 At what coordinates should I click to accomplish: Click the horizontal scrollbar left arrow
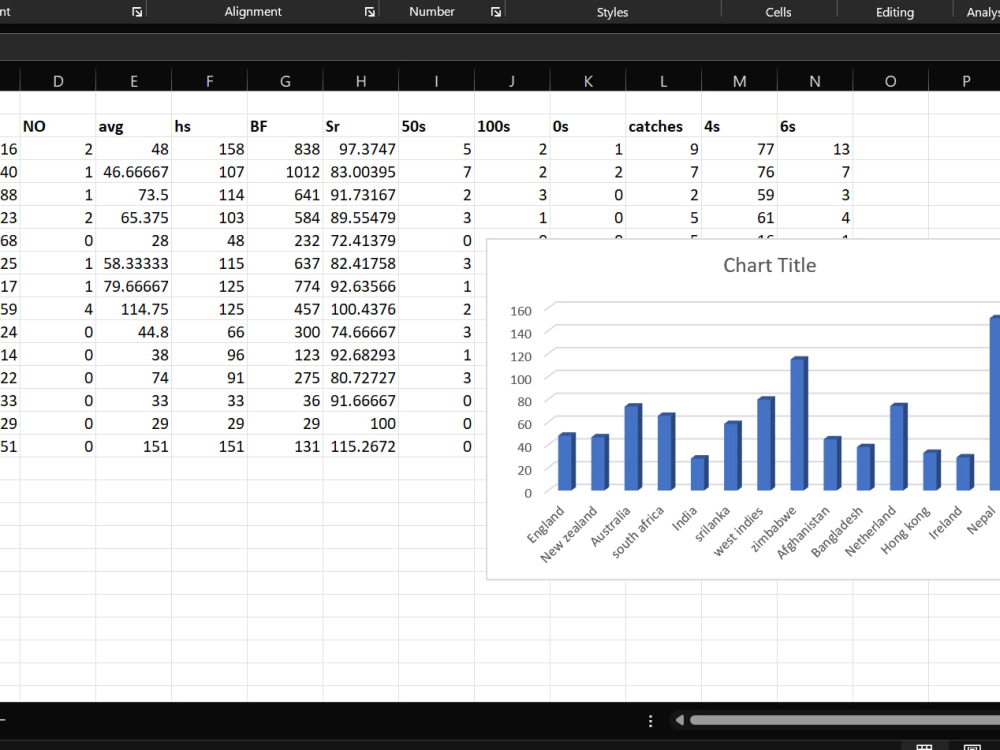tap(680, 720)
